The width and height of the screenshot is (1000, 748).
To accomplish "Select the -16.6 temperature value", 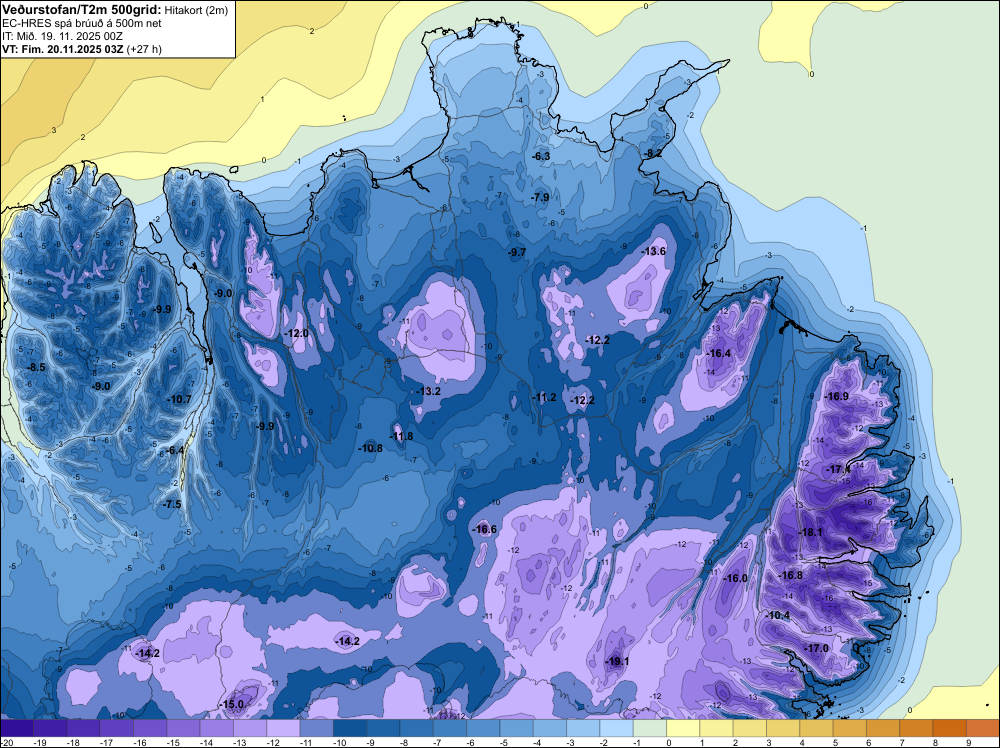I will (x=484, y=529).
